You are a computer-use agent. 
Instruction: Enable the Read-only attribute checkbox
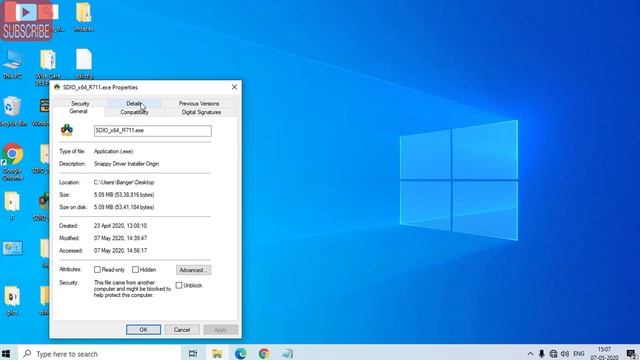coord(97,269)
